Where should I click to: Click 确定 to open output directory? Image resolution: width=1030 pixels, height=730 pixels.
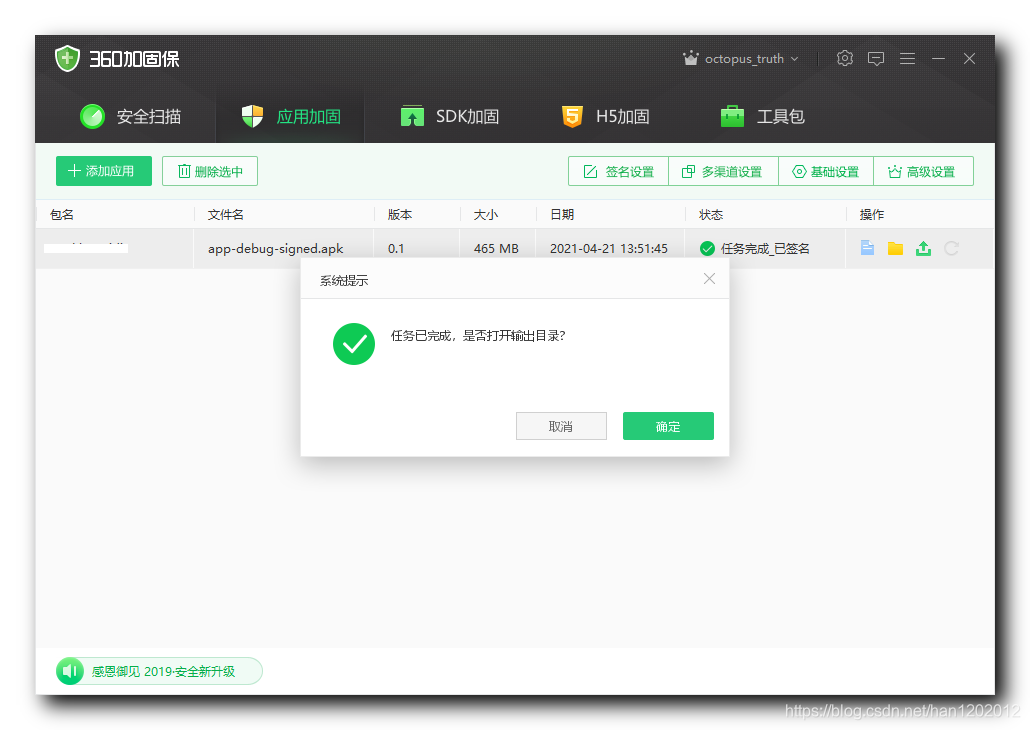pos(668,426)
